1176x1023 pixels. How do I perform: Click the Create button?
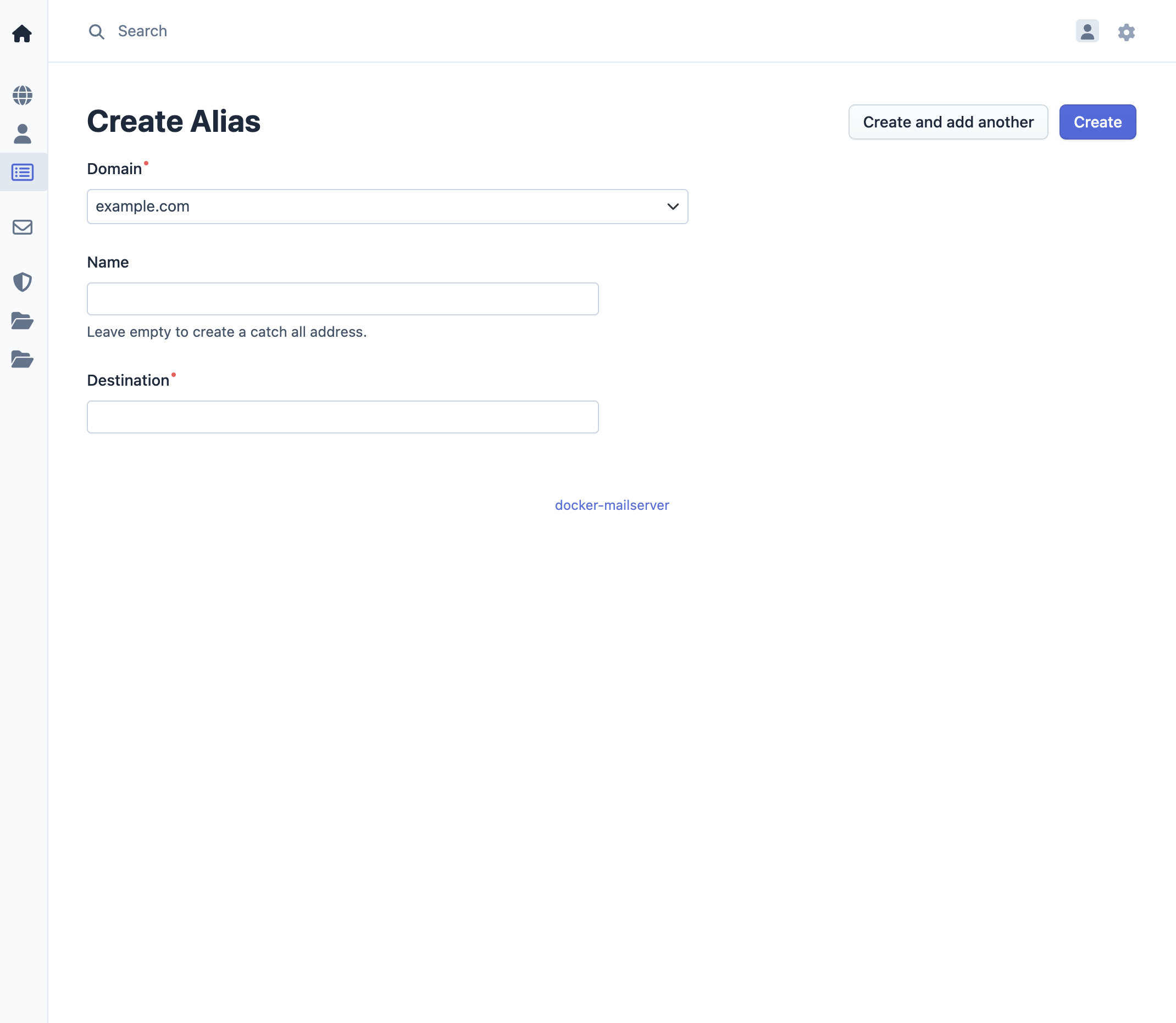[x=1097, y=121]
